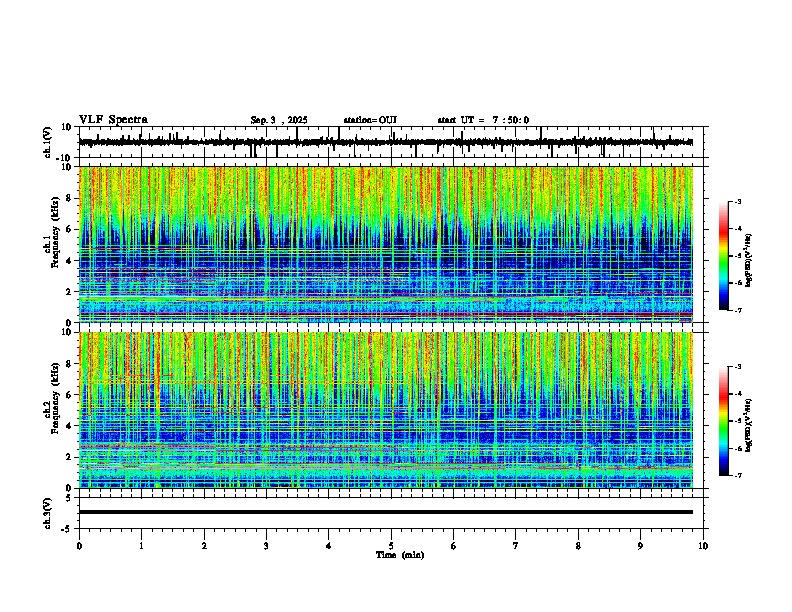Screen dimensions: 792x612
Task: Click the "Time (min)" x-axis label
Action: pos(400,555)
